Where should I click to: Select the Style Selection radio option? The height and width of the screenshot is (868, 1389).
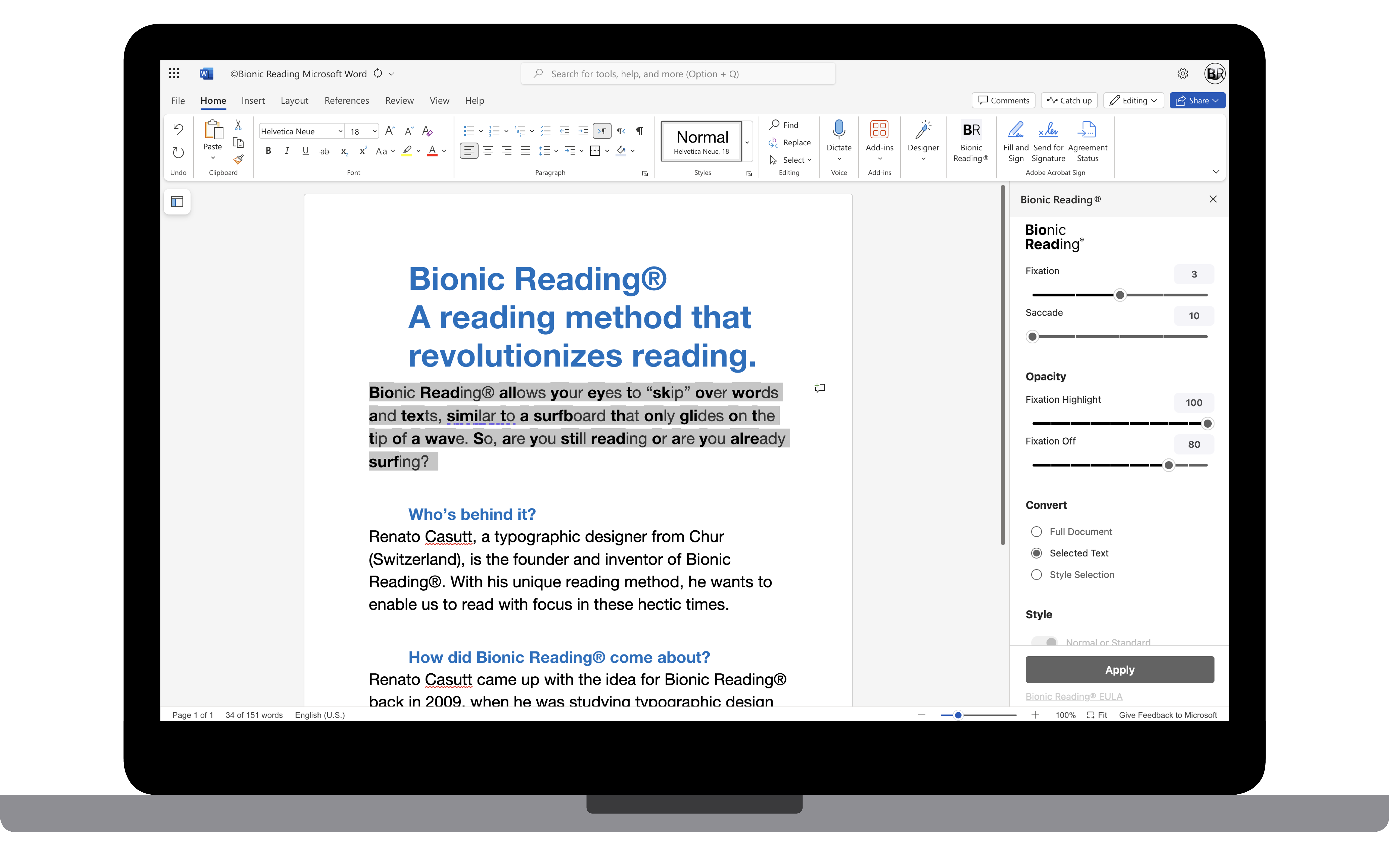coord(1036,575)
